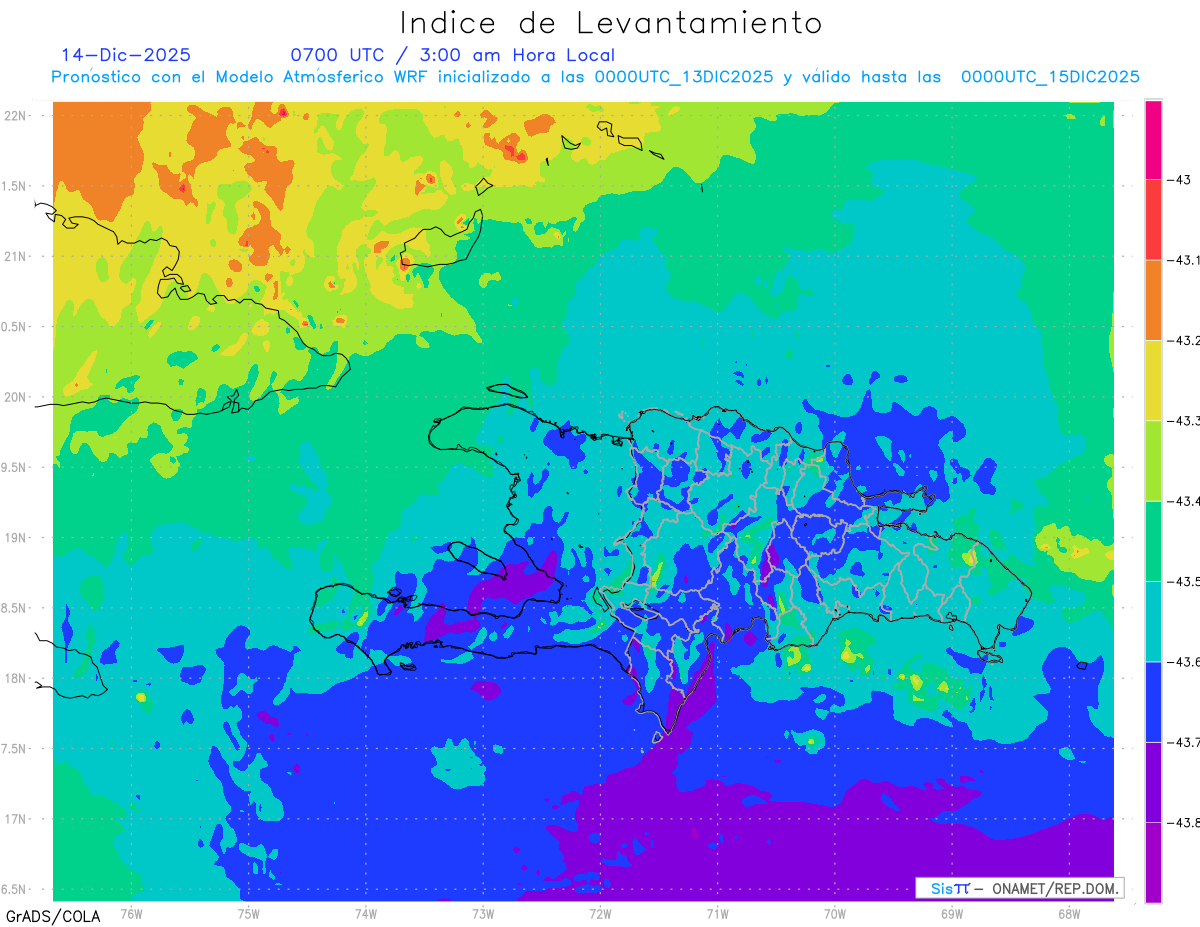Screen dimensions: 1200x927
Task: Click the '-43.8' legend value
Action: pyautogui.click(x=1184, y=822)
